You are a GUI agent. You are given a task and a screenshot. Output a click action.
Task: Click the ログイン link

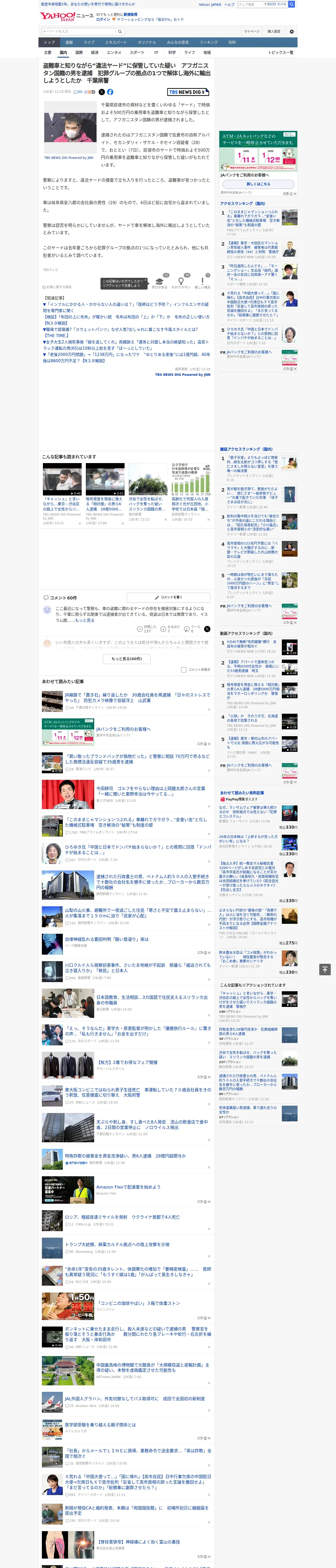103,20
